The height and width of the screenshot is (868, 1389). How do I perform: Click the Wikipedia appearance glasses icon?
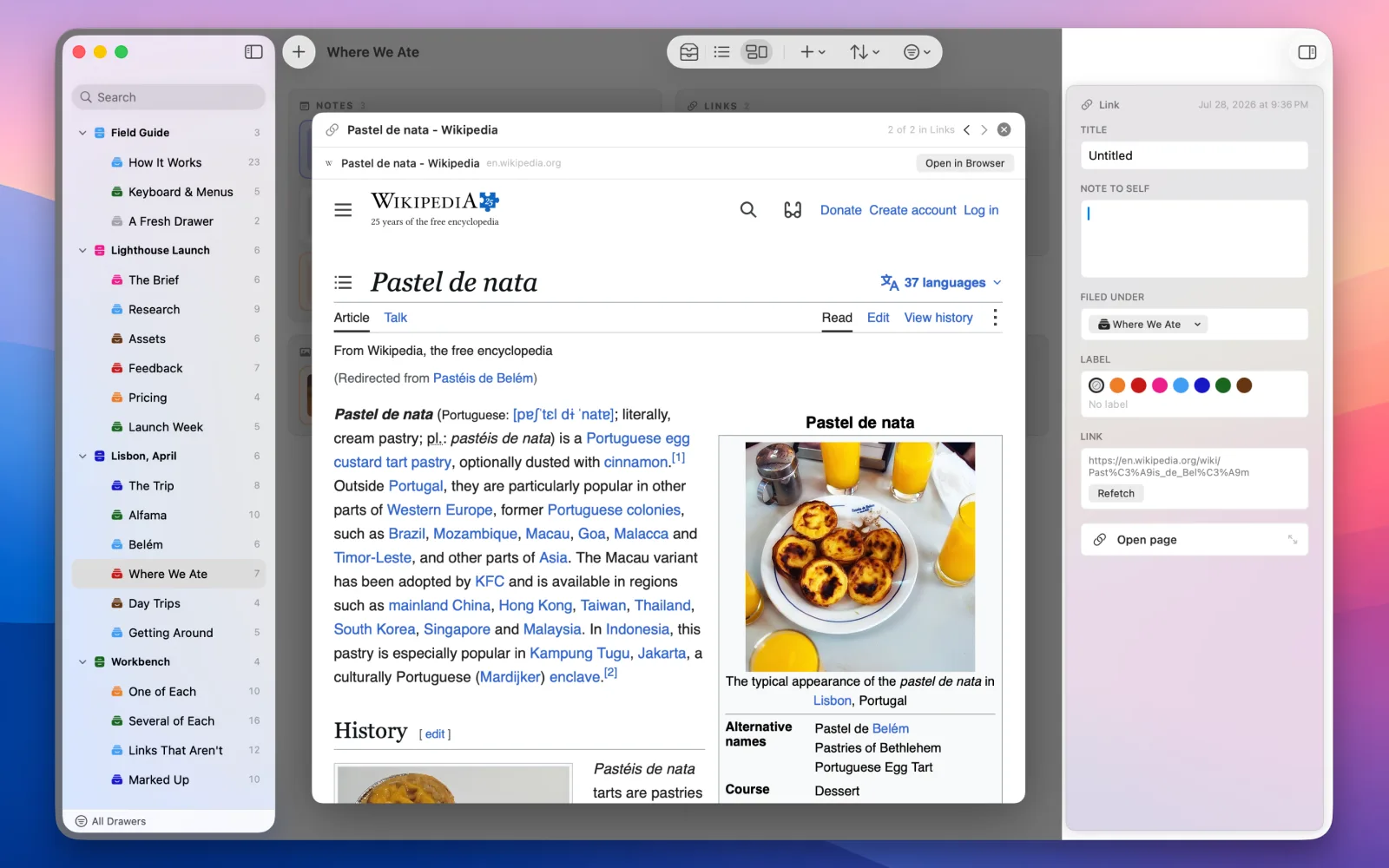click(793, 210)
